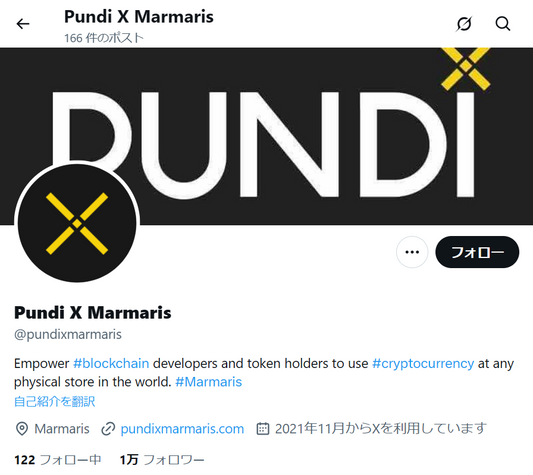Screen dimensions: 533x475
Task: Open the 122 フォロー中 following list
Action: [58, 460]
